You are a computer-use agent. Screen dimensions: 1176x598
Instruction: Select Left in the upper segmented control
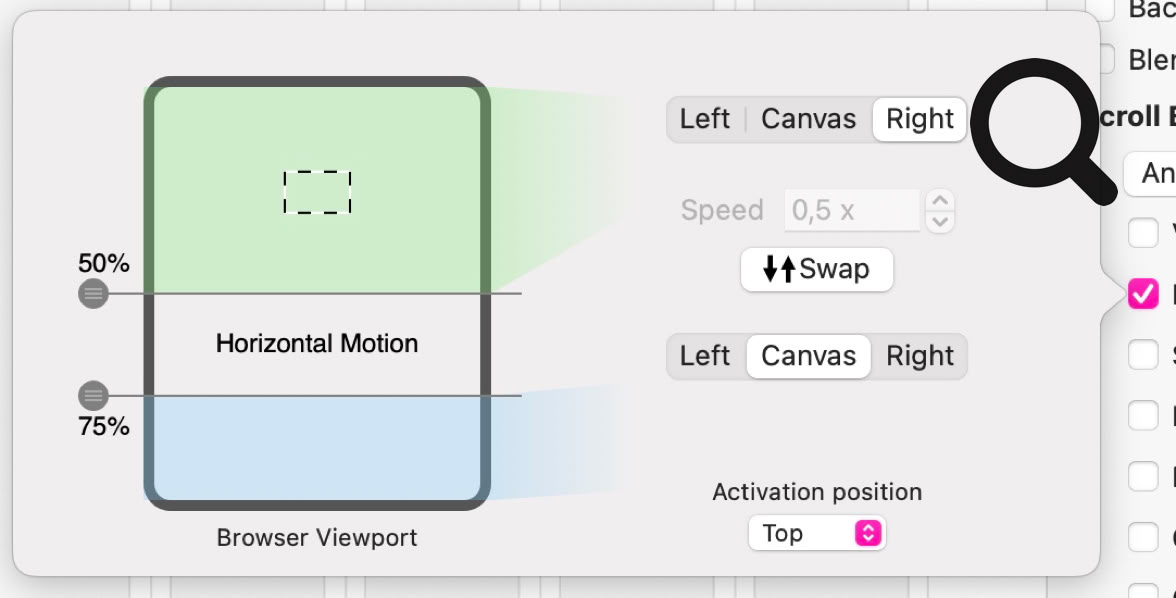click(705, 119)
